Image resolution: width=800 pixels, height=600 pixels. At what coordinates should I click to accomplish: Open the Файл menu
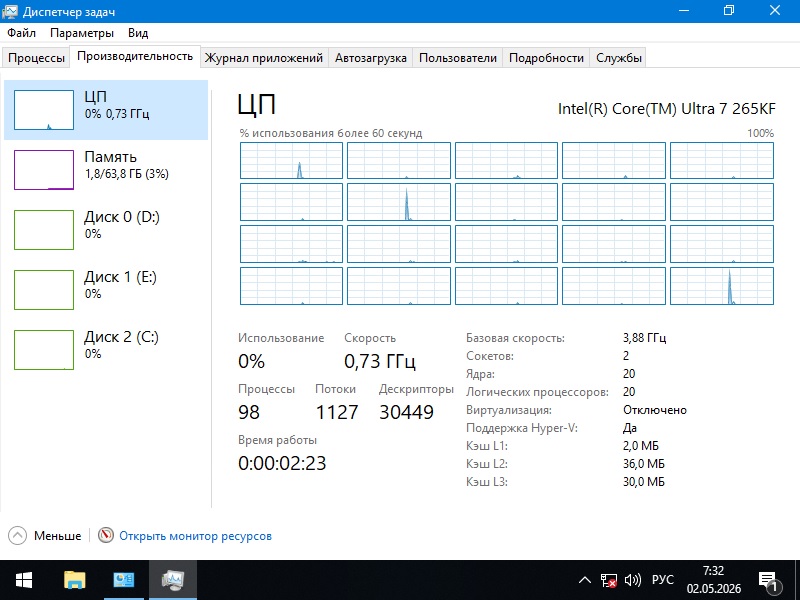(x=21, y=33)
